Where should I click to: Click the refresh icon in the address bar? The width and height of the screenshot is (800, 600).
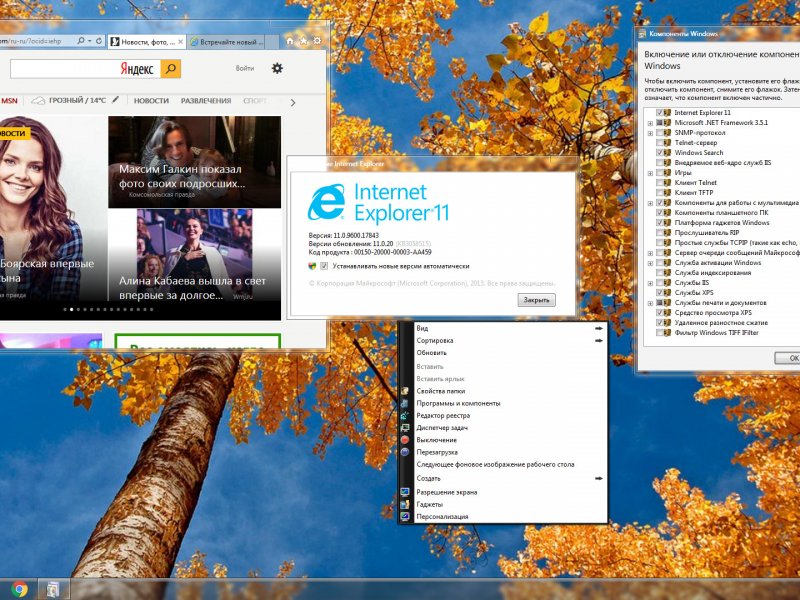point(99,41)
